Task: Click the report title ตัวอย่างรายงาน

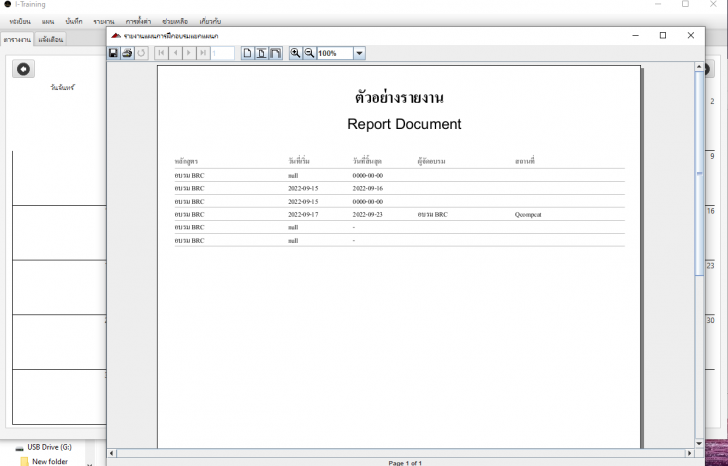Action: point(399,97)
